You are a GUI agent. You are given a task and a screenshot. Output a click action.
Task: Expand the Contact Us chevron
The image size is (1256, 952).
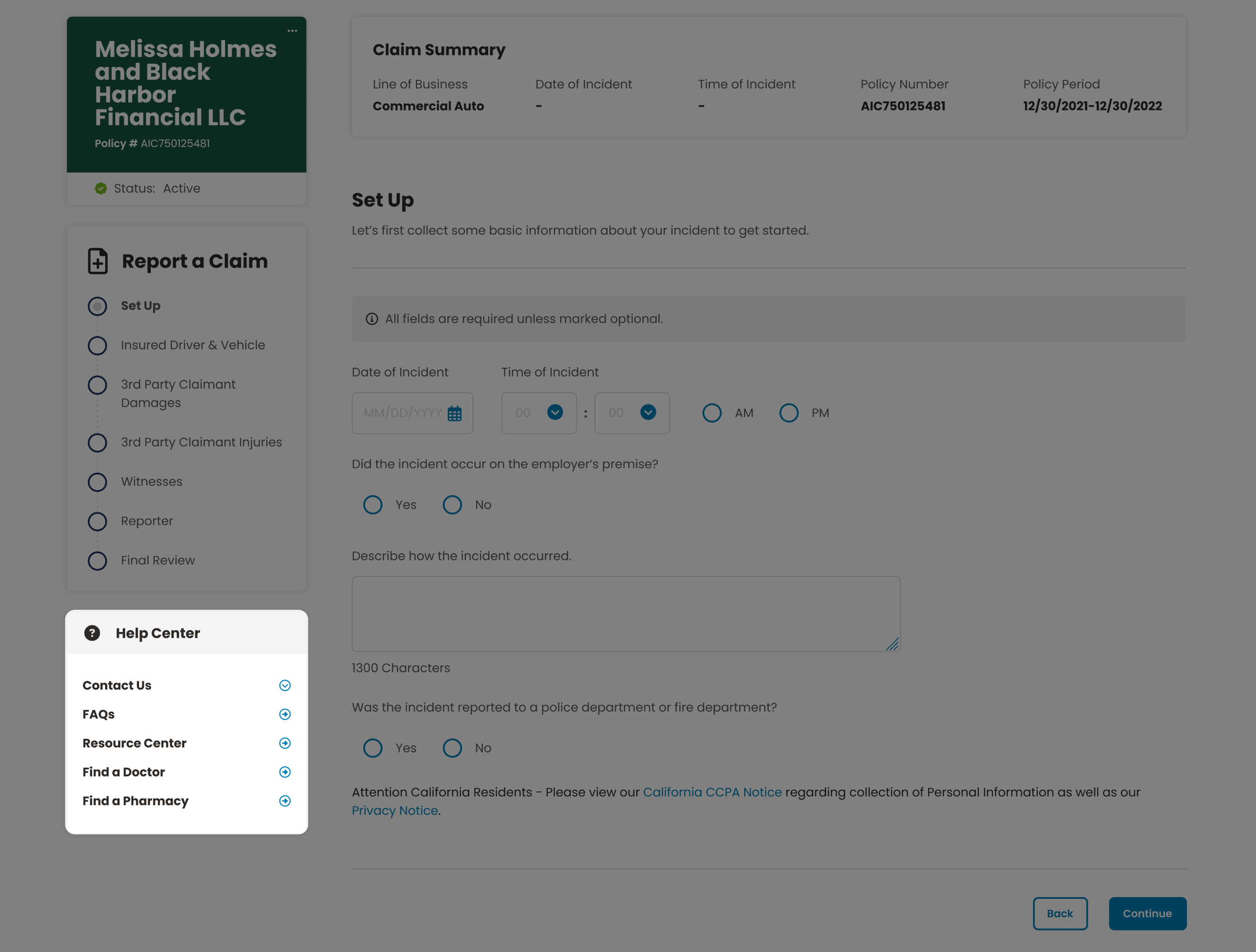point(285,686)
